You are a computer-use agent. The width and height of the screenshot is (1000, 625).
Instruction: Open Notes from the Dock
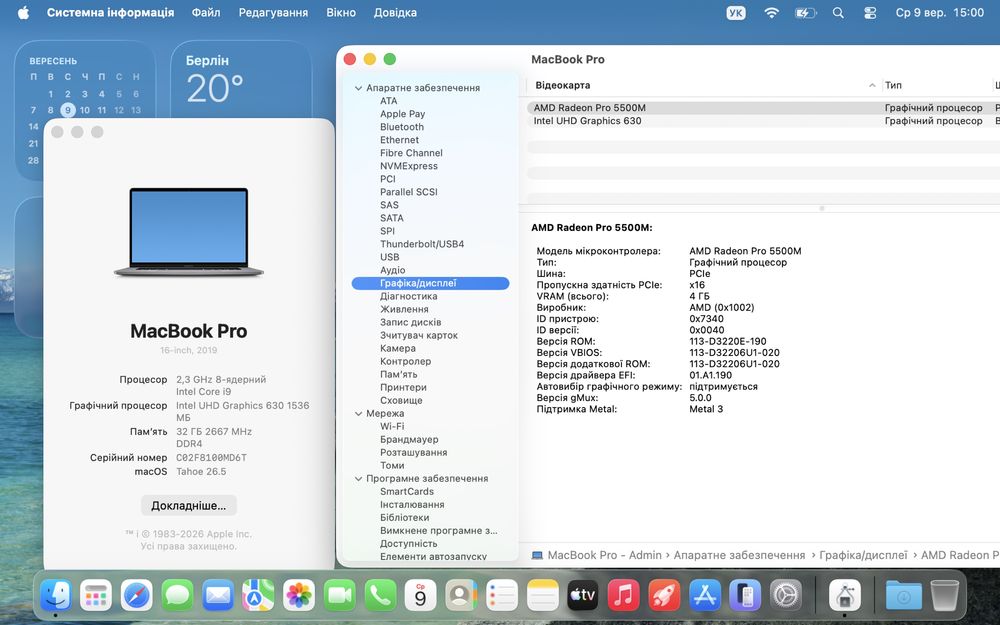543,596
